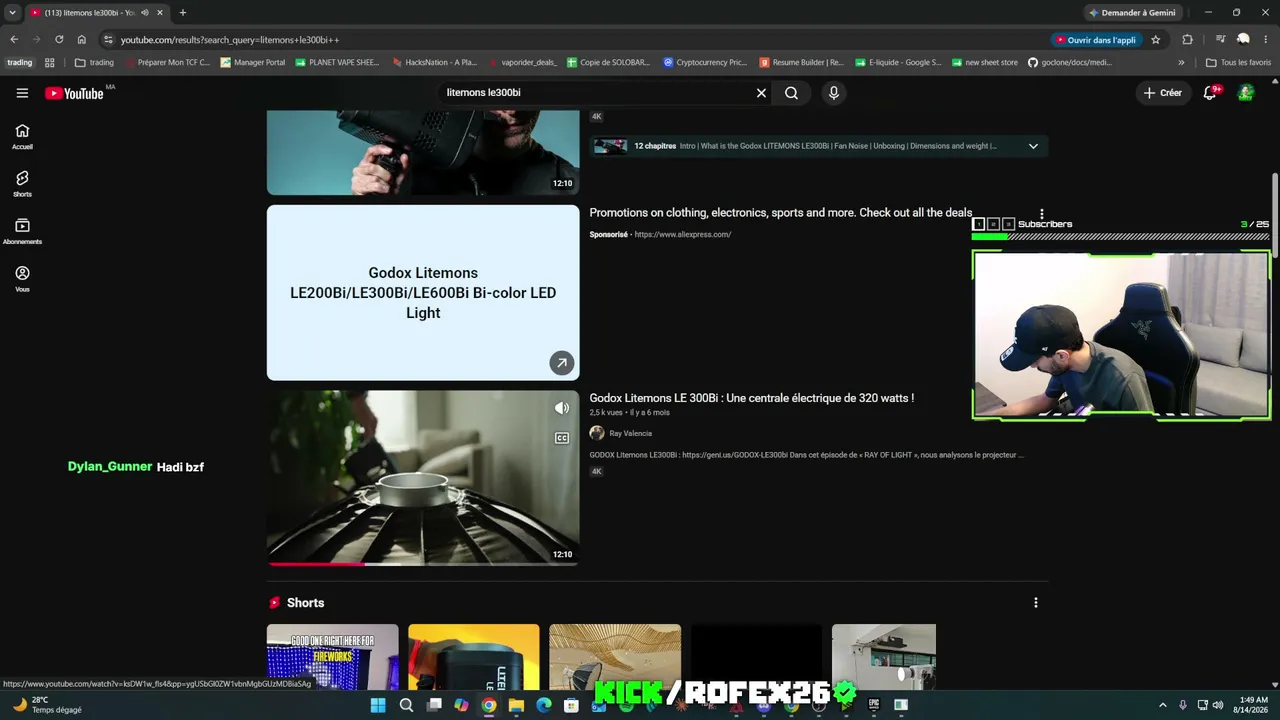Screen dimensions: 1280x720
Task: Start voice search with the microphone
Action: [x=833, y=93]
